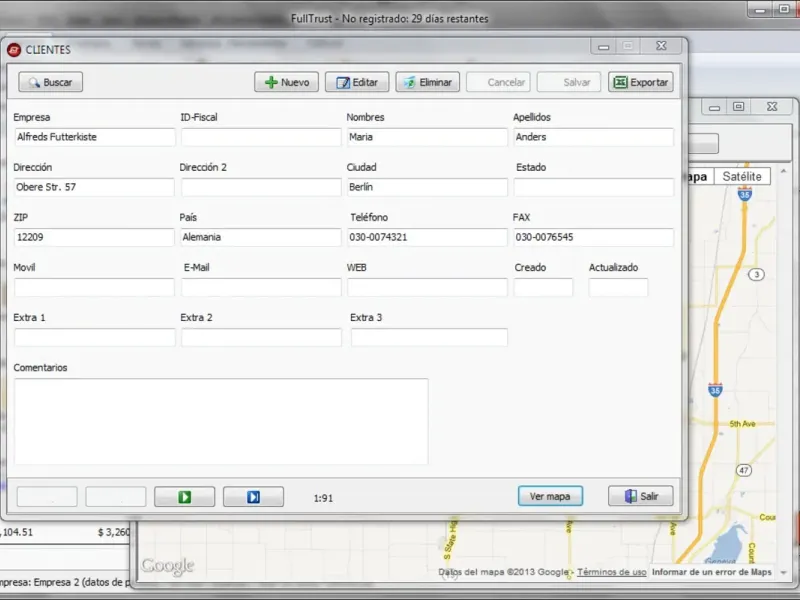Maximize the map window behind
The height and width of the screenshot is (600, 800).
coord(738,107)
